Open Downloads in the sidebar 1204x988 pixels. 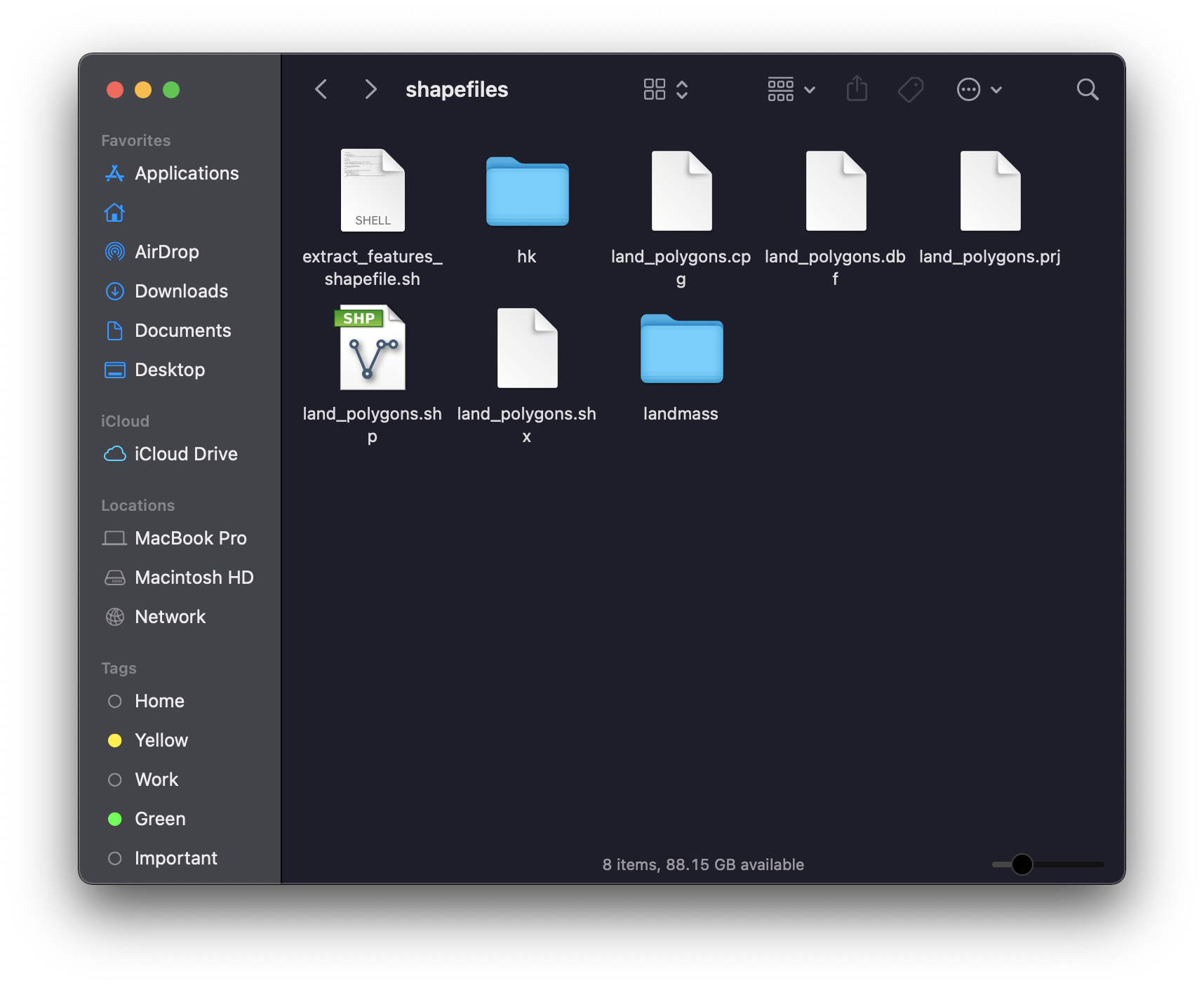point(181,291)
